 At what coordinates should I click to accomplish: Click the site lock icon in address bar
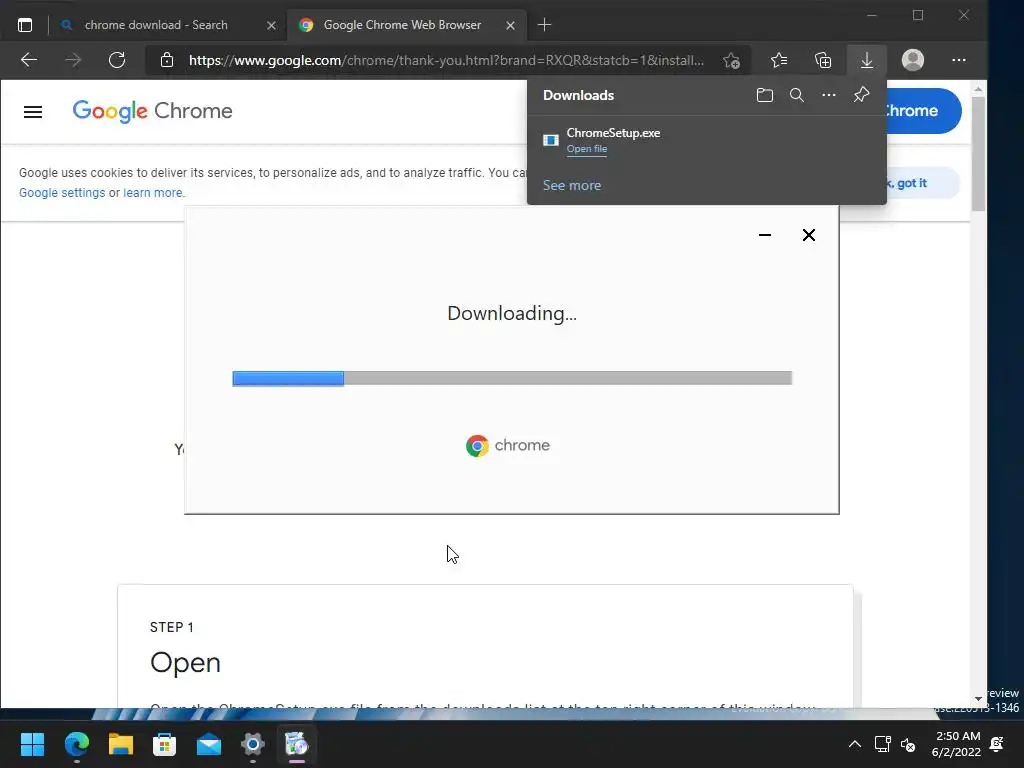[167, 60]
